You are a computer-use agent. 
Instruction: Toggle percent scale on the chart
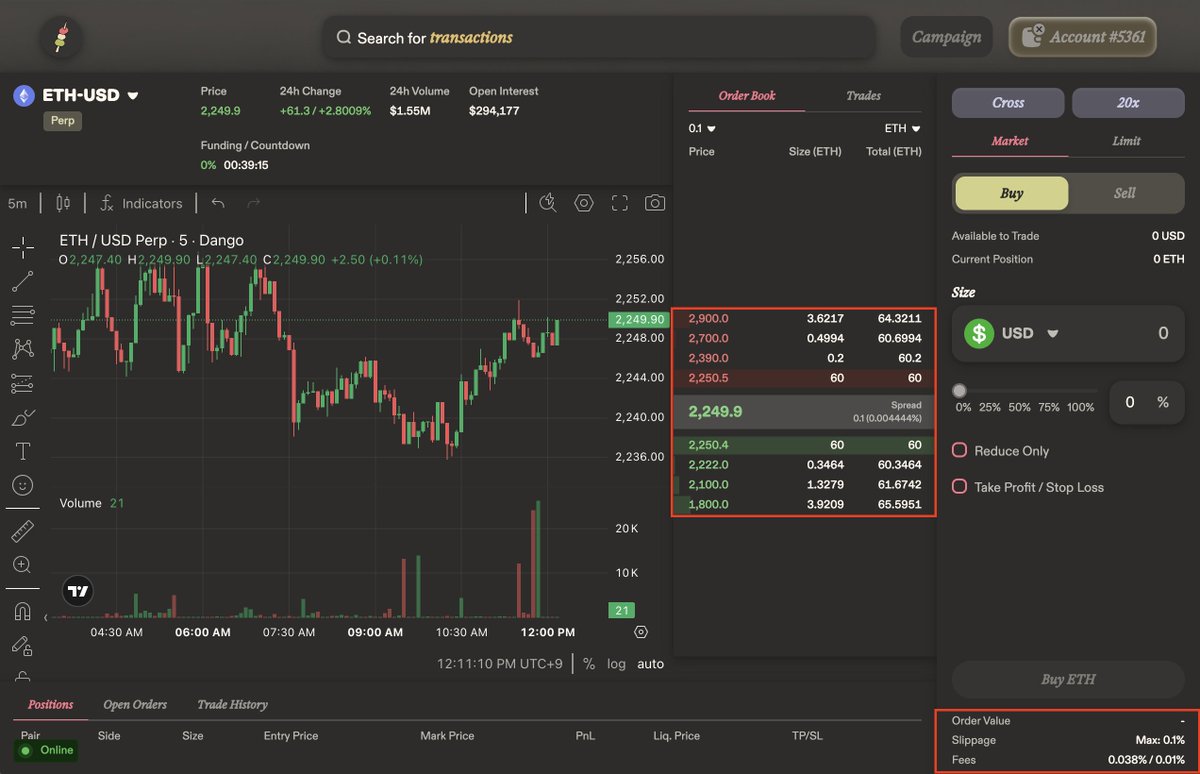(589, 664)
